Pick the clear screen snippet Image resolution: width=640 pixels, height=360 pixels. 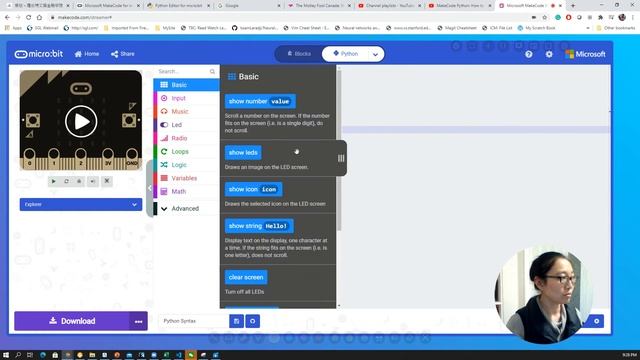246,278
